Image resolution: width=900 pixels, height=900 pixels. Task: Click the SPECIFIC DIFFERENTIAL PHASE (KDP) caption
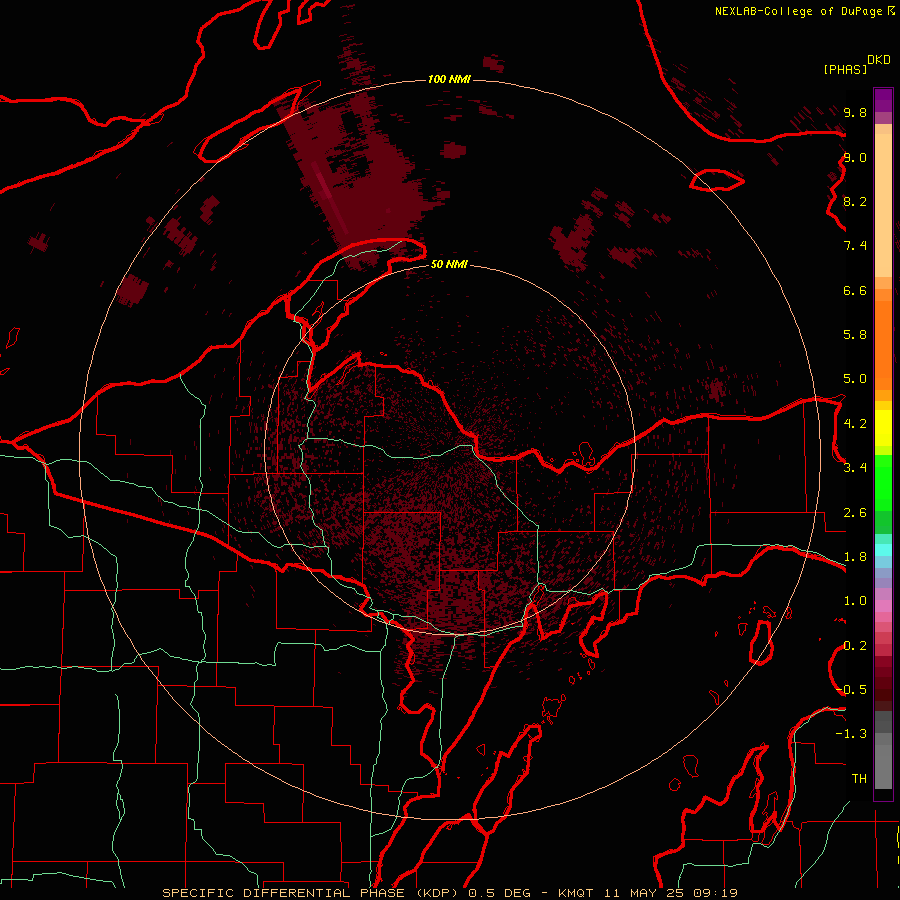coord(312,893)
